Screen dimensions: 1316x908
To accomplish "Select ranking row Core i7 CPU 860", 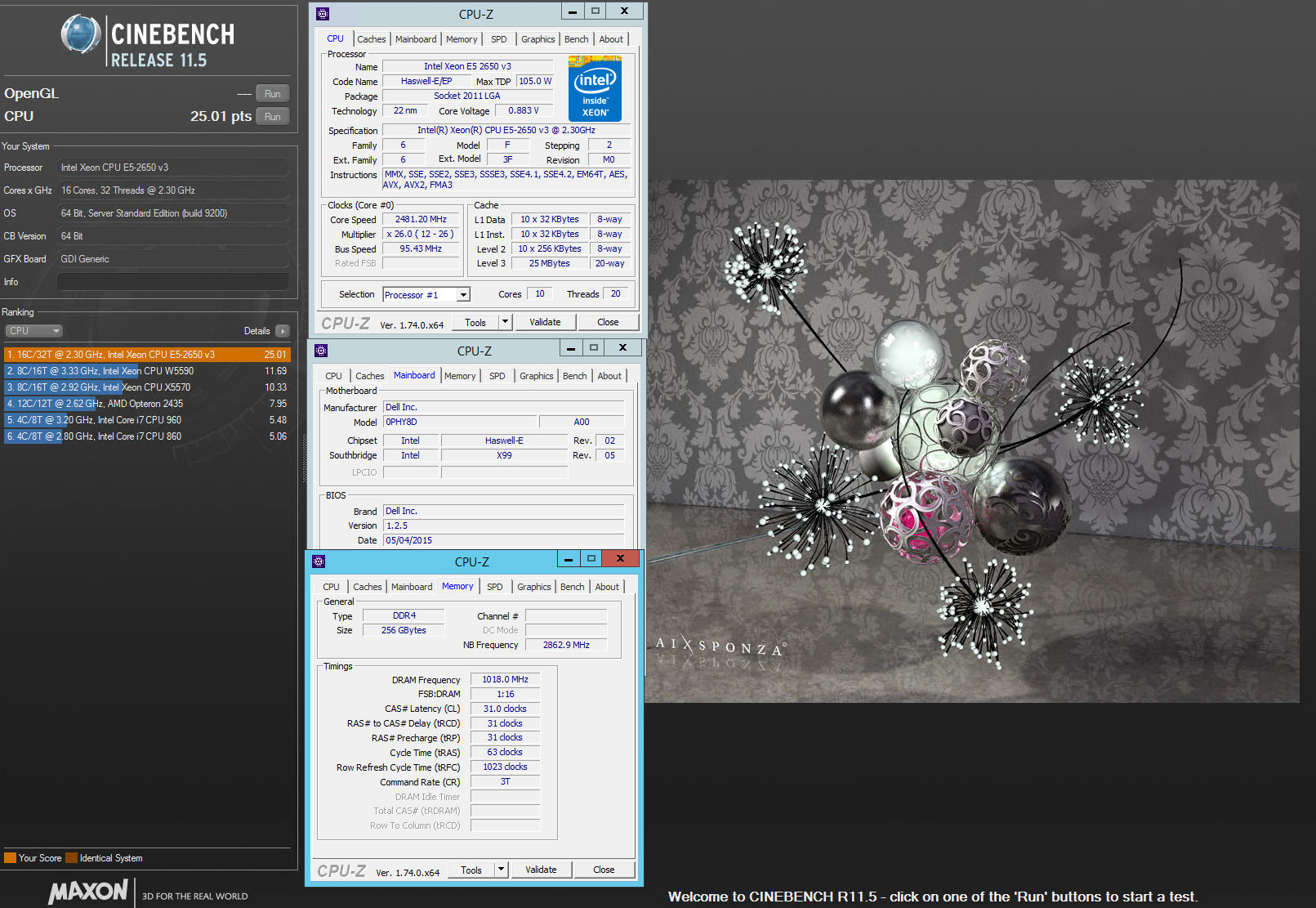I will 147,436.
